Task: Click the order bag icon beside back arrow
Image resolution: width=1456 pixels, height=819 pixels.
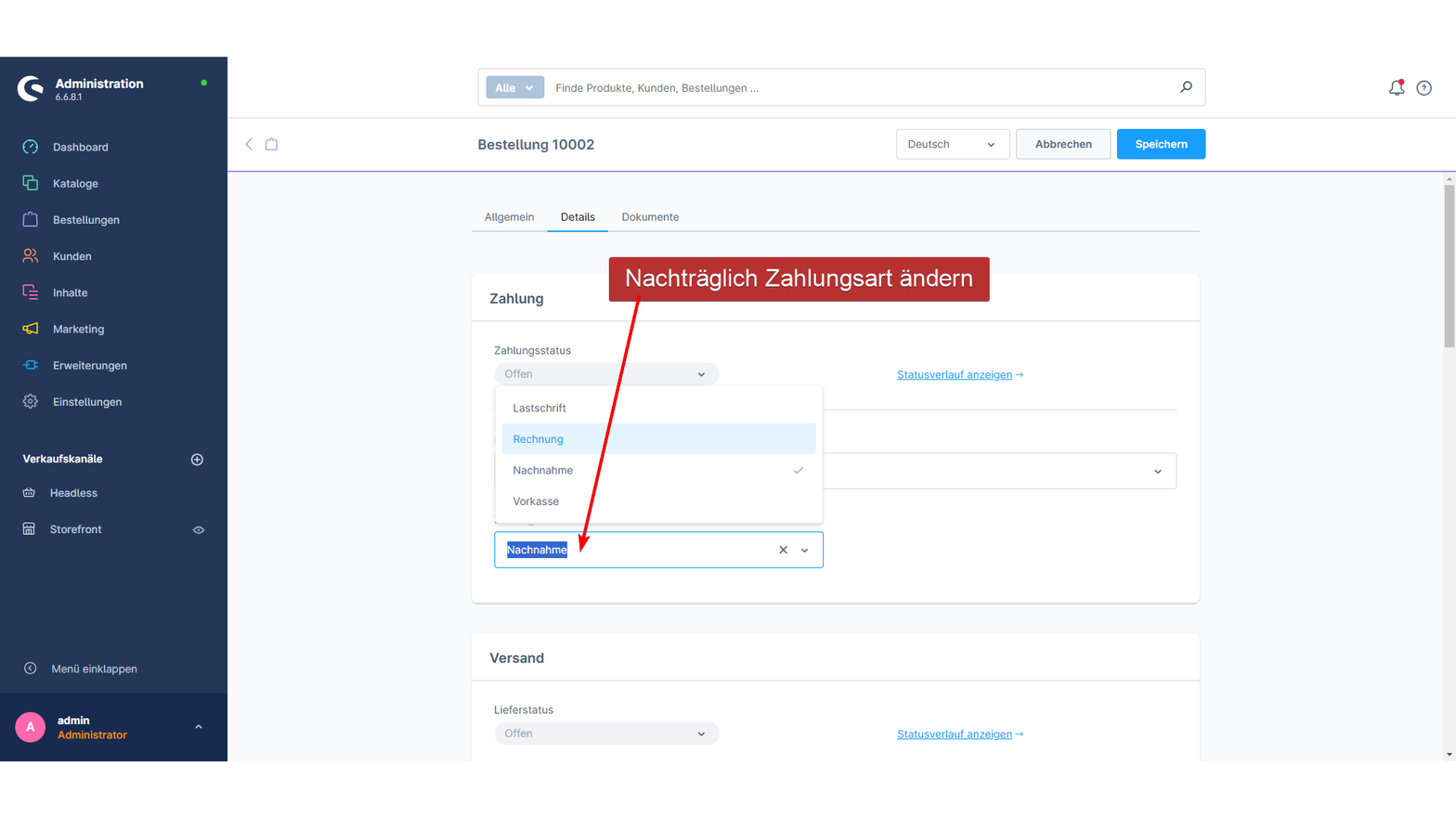Action: point(272,144)
